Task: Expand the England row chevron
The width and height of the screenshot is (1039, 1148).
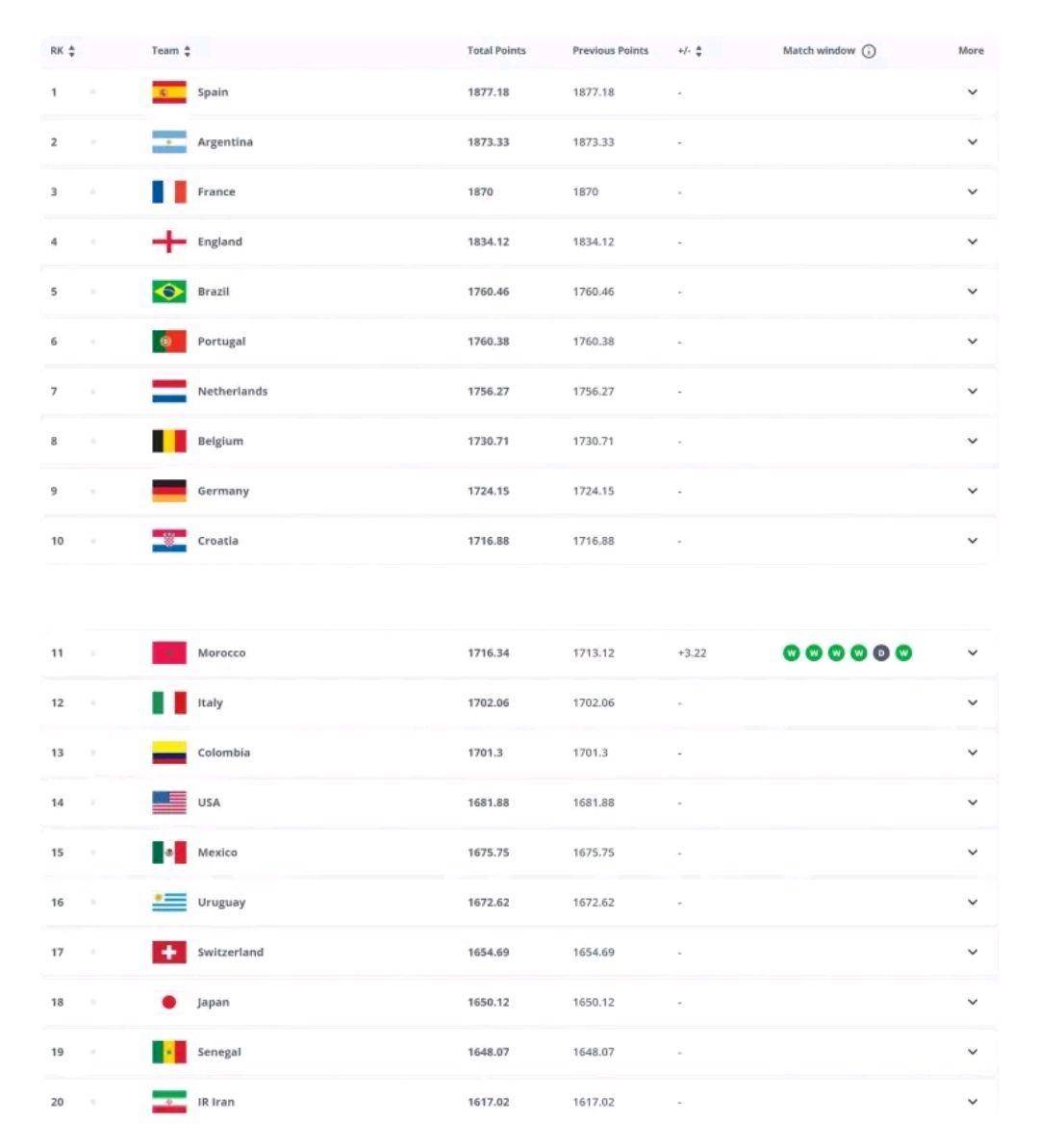Action: (x=972, y=242)
